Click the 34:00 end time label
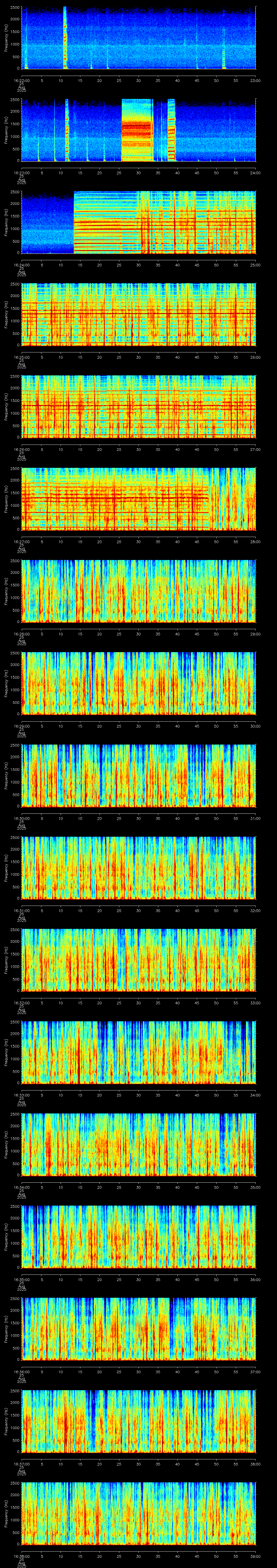 (255, 1095)
